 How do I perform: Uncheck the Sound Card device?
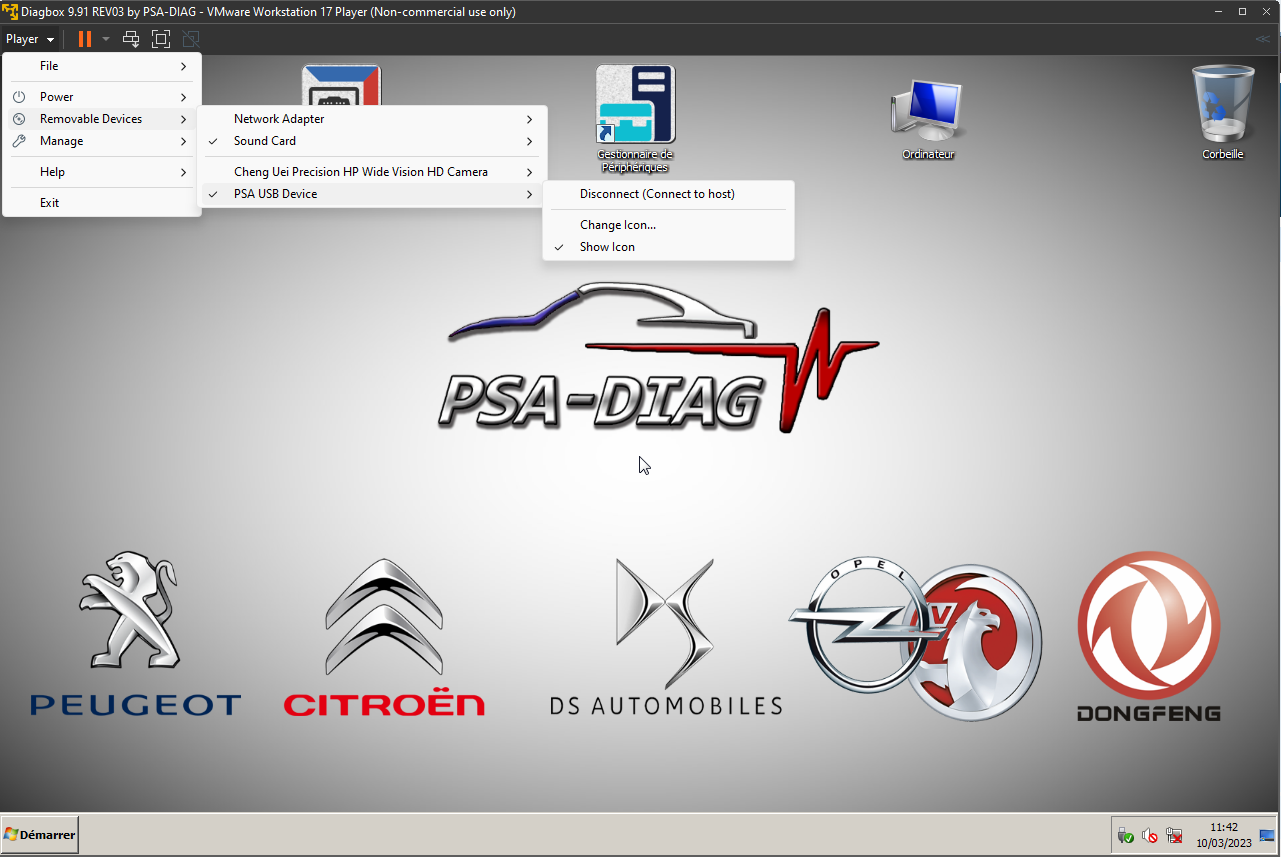pyautogui.click(x=373, y=141)
